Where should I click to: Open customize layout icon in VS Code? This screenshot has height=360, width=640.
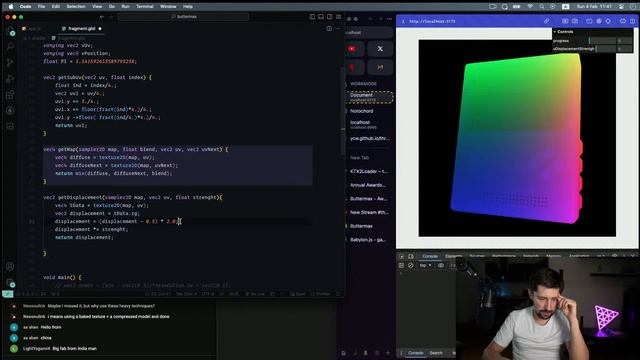338,17
